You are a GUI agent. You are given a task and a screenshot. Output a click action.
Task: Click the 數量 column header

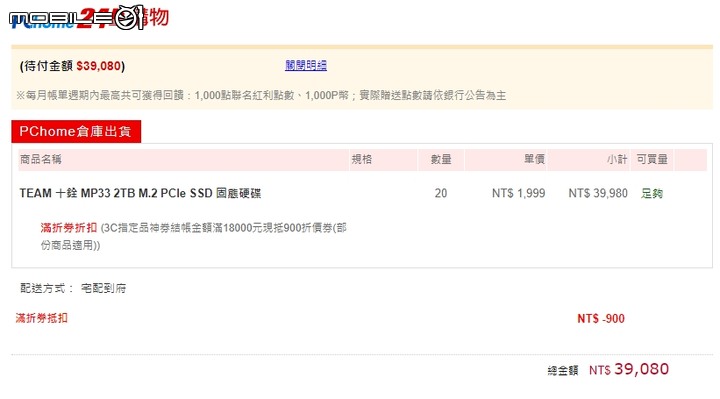441,159
